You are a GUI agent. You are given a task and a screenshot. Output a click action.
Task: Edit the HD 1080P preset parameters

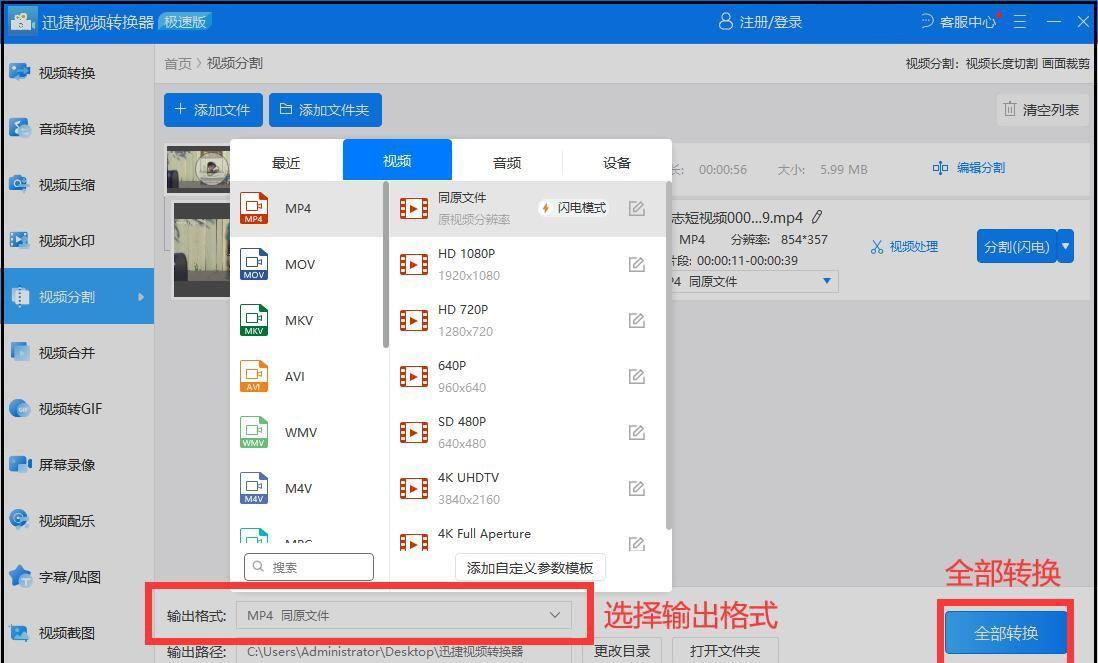coord(637,265)
